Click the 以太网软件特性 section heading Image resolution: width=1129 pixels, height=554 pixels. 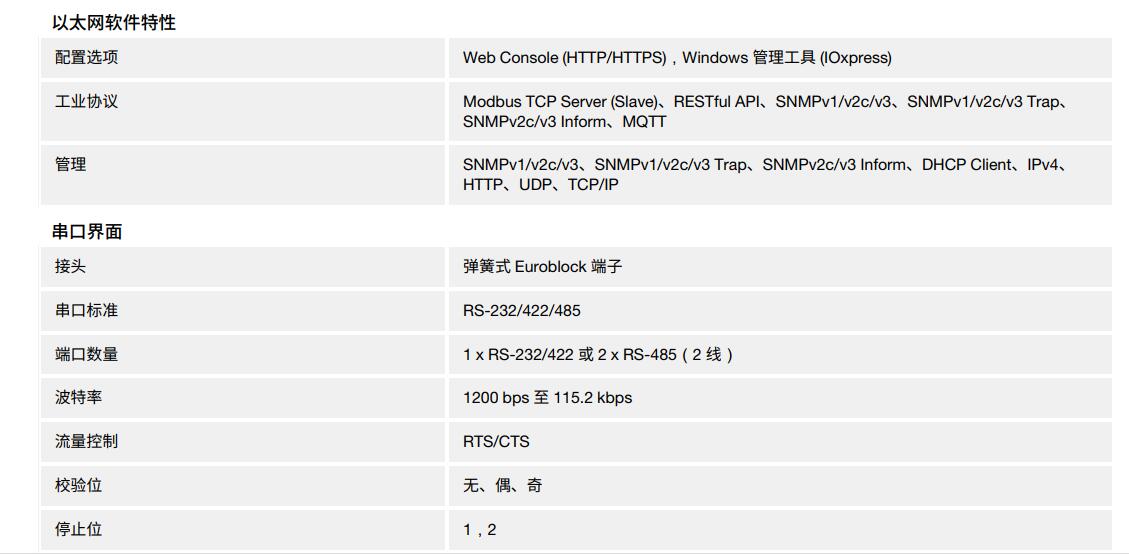(x=114, y=22)
